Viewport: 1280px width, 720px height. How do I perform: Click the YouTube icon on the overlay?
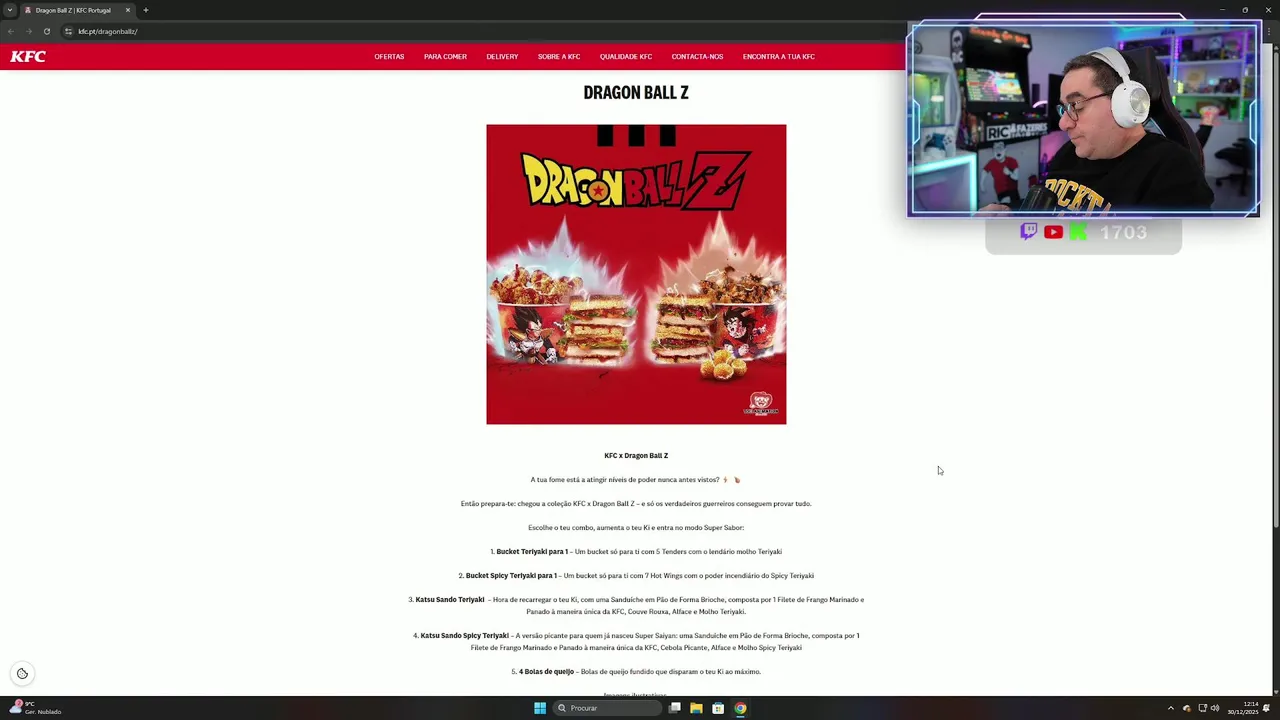tap(1053, 232)
